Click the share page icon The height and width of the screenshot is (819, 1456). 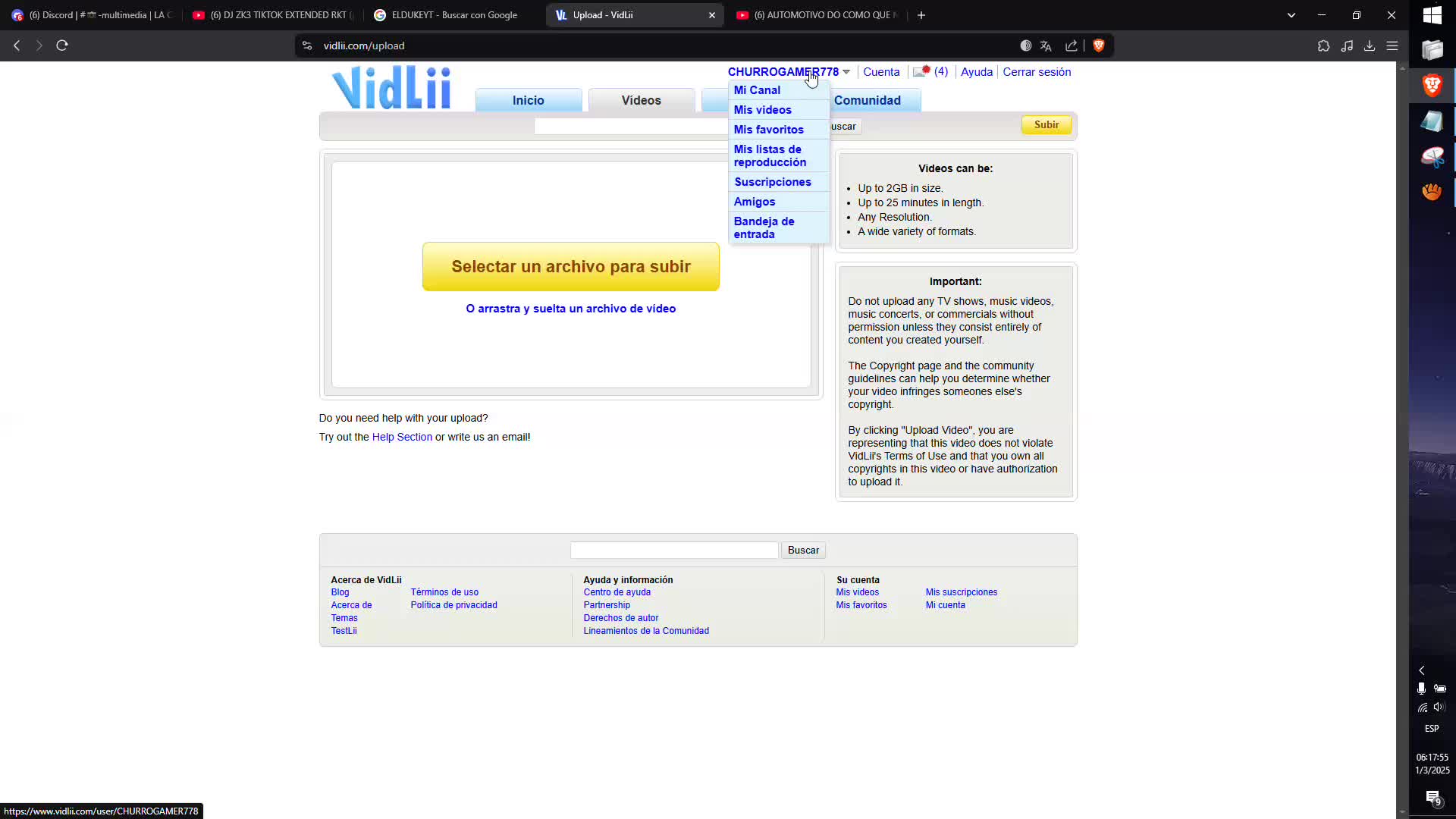coord(1072,45)
